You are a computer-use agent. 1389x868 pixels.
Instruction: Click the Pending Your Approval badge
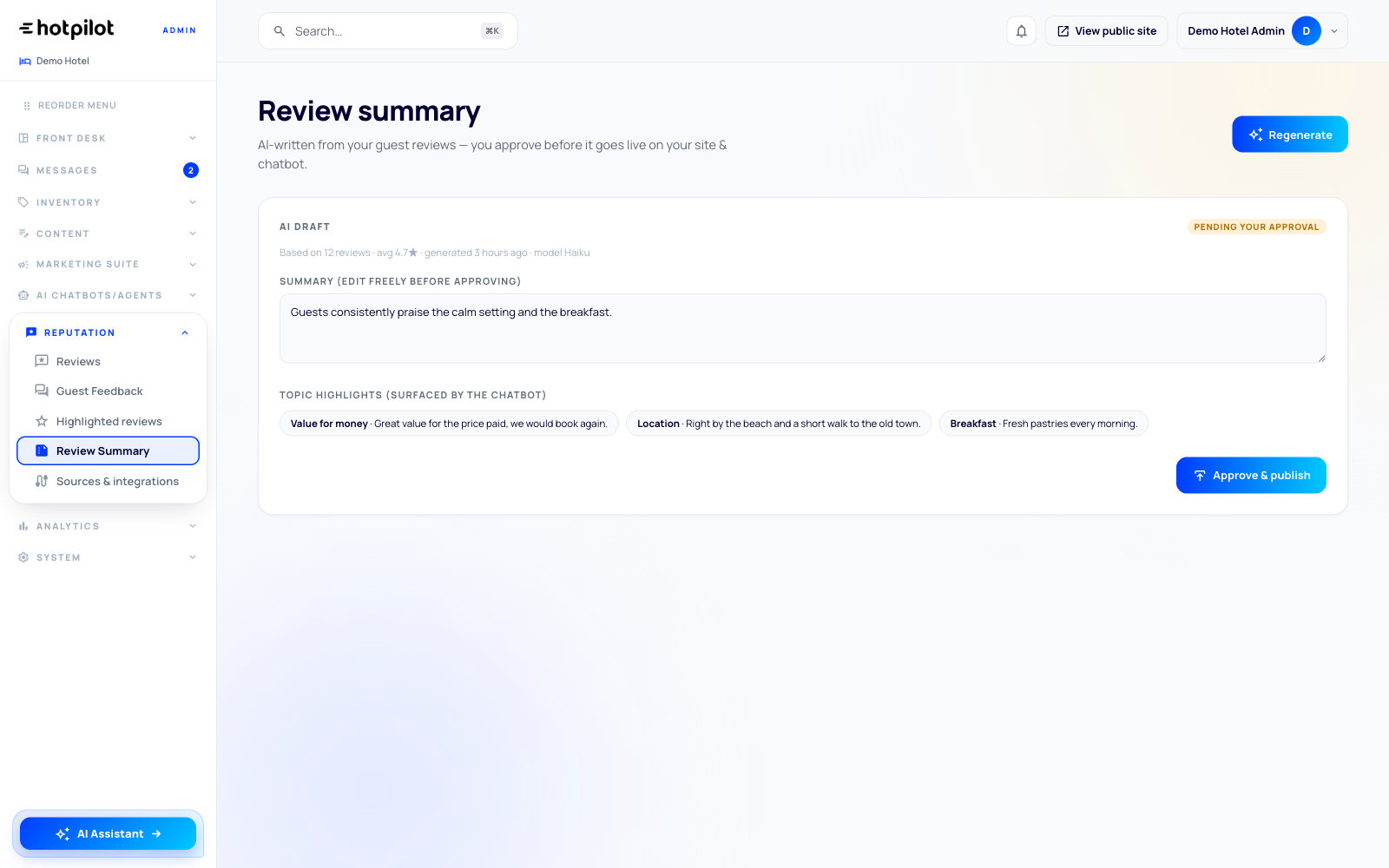tap(1256, 227)
